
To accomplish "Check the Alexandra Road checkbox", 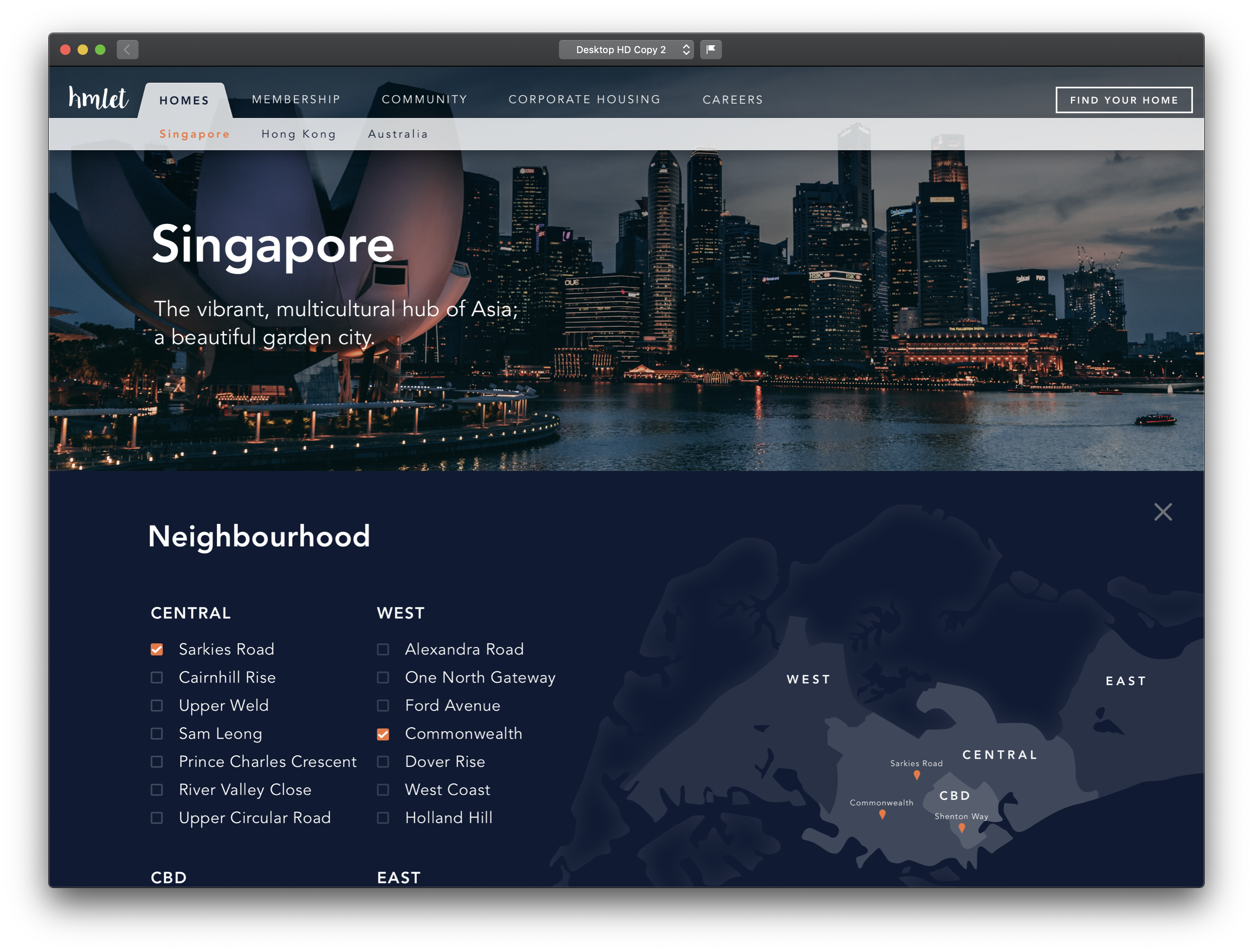I will (383, 649).
